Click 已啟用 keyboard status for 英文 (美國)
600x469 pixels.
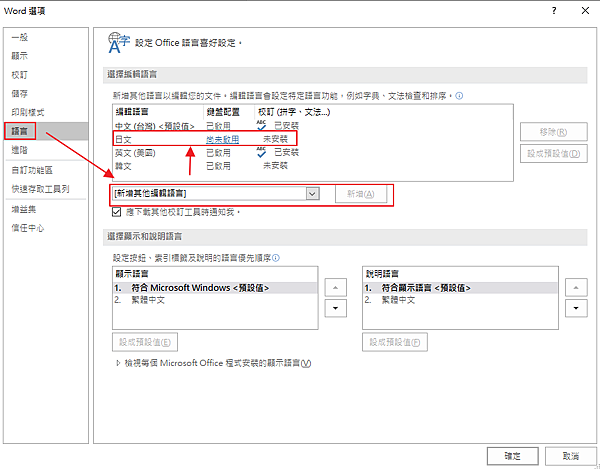pyautogui.click(x=218, y=153)
